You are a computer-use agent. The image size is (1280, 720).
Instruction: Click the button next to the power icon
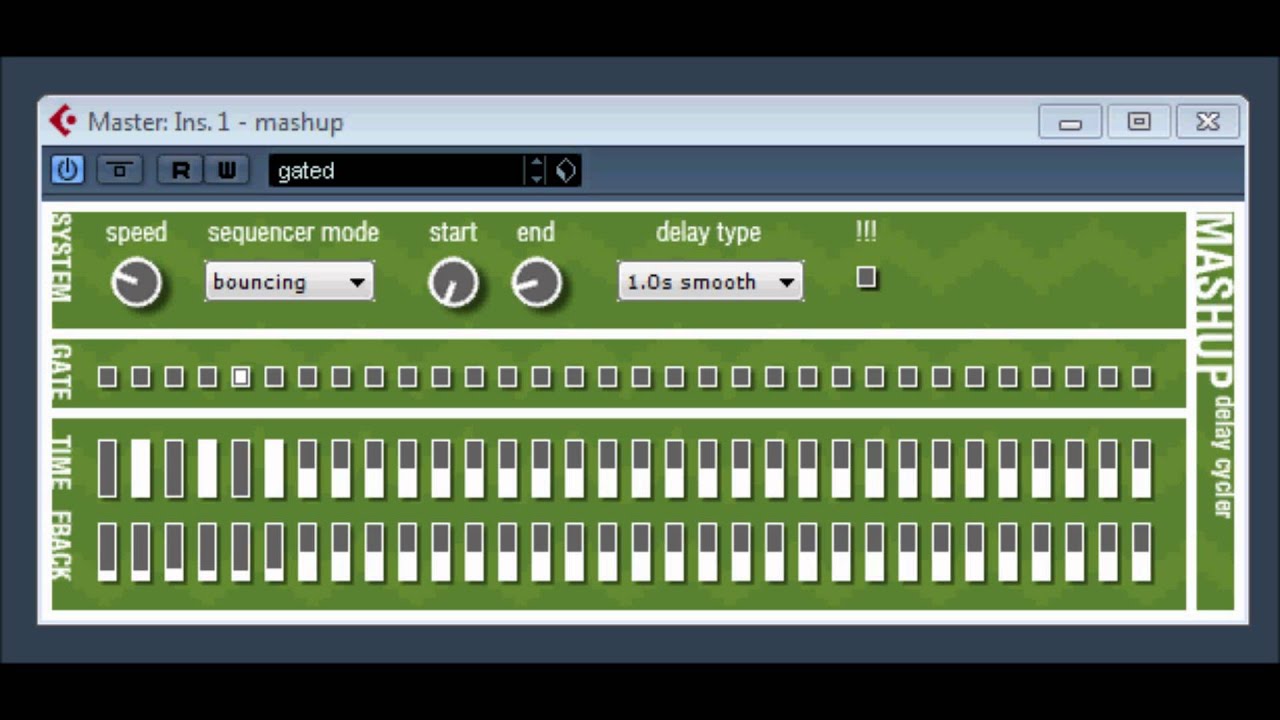(x=120, y=170)
